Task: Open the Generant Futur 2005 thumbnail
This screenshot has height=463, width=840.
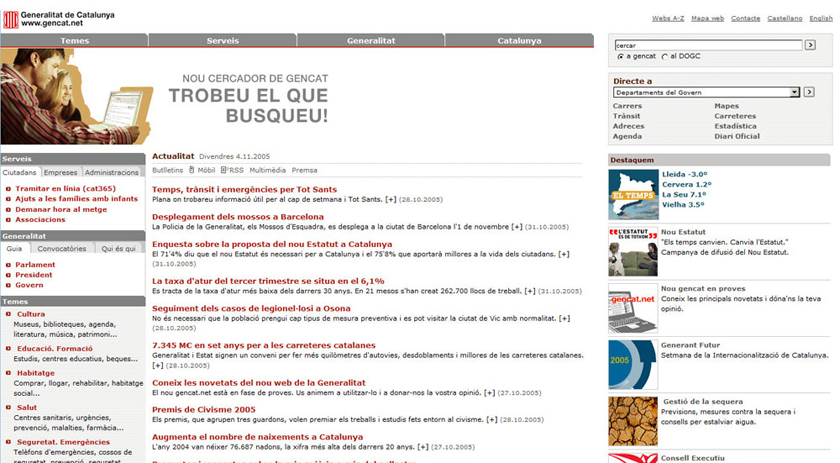Action: pos(633,364)
